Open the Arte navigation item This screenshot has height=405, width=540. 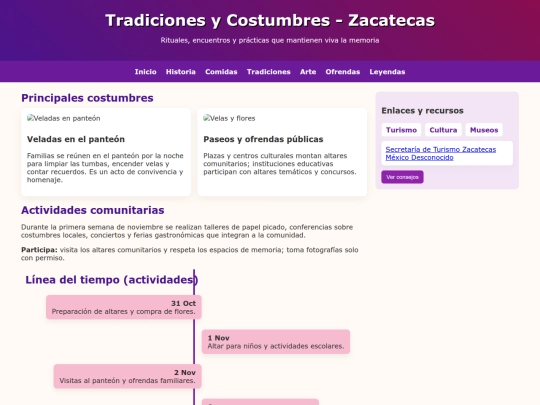coord(308,72)
